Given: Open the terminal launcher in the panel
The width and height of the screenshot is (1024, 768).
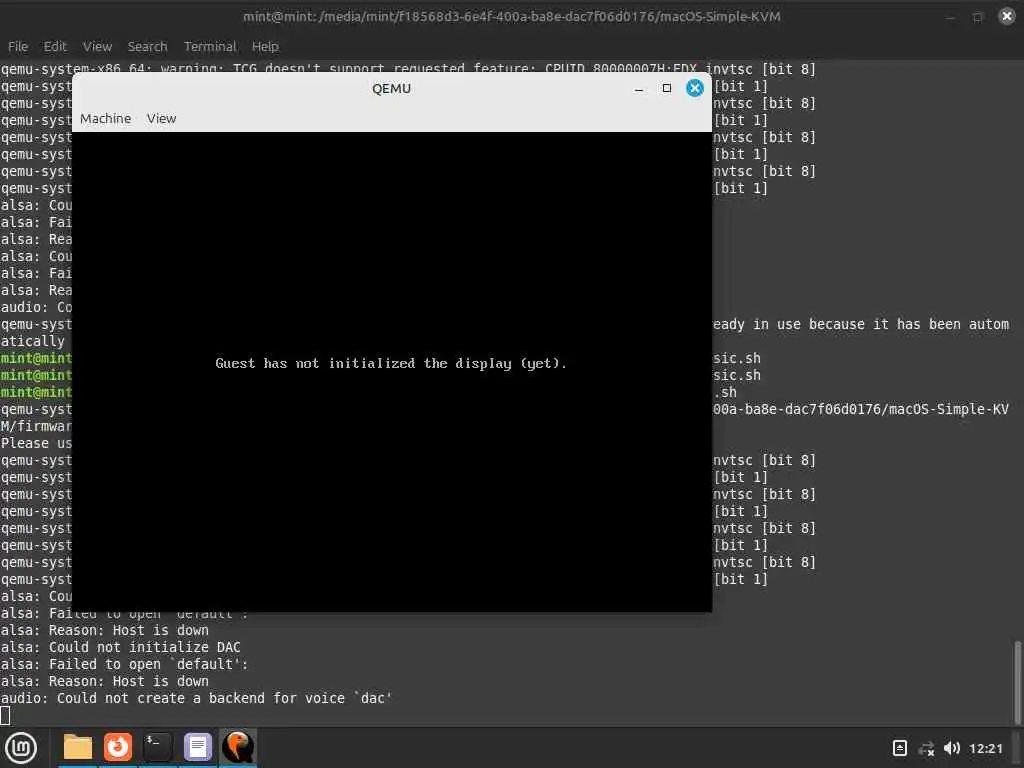Looking at the screenshot, I should pos(157,747).
